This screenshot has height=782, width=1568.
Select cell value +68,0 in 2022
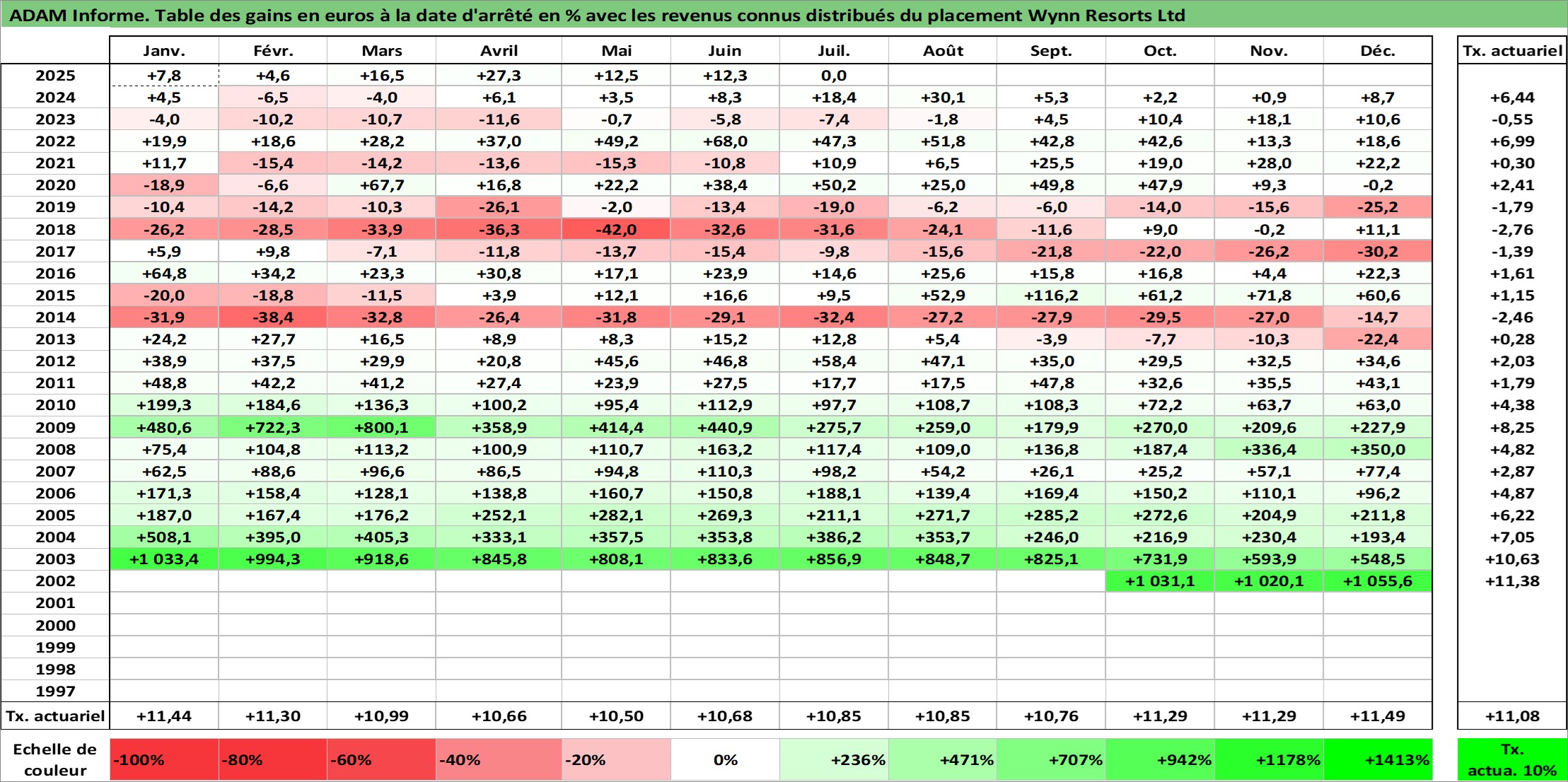[x=725, y=141]
